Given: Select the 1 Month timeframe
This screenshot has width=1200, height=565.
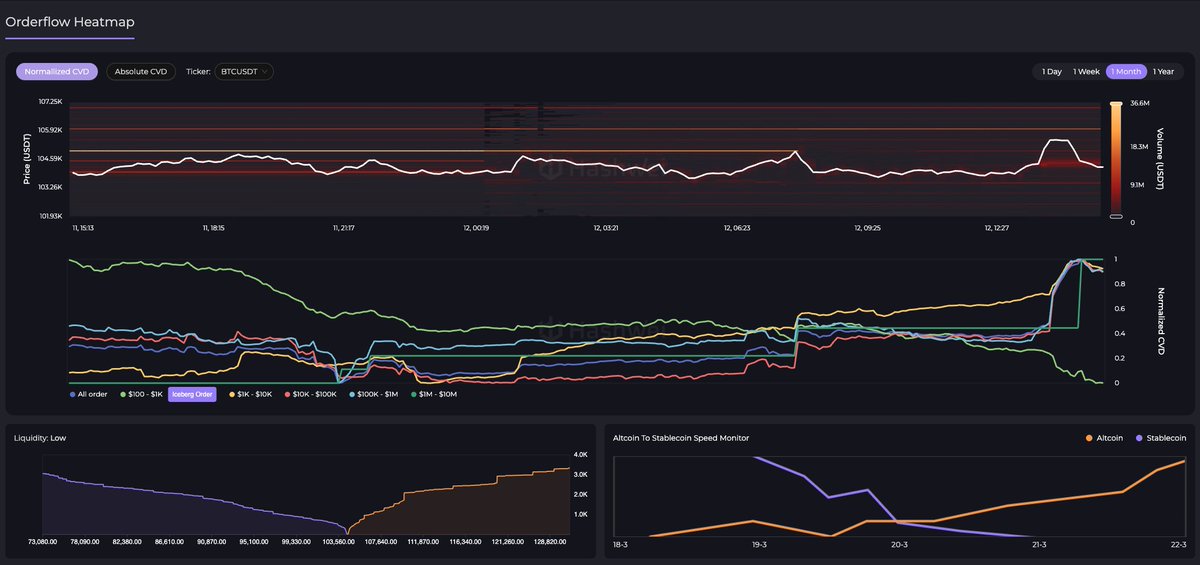Looking at the screenshot, I should click(x=1125, y=72).
